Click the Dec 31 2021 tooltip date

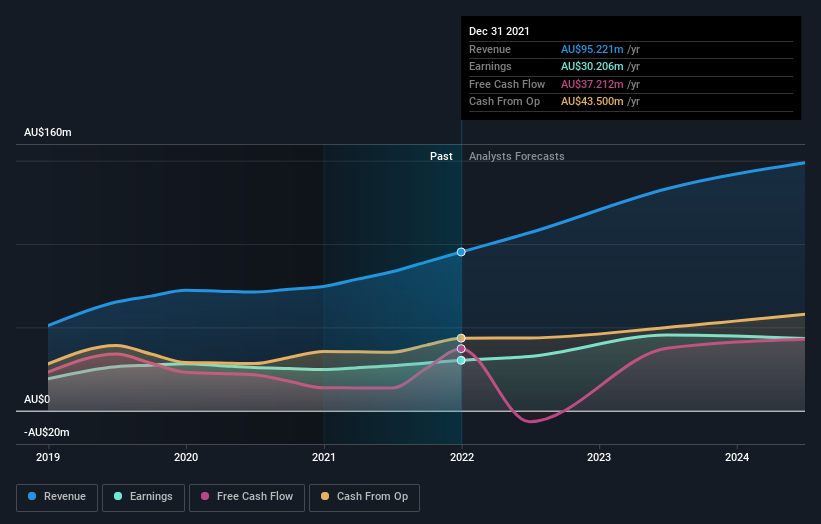[x=499, y=31]
